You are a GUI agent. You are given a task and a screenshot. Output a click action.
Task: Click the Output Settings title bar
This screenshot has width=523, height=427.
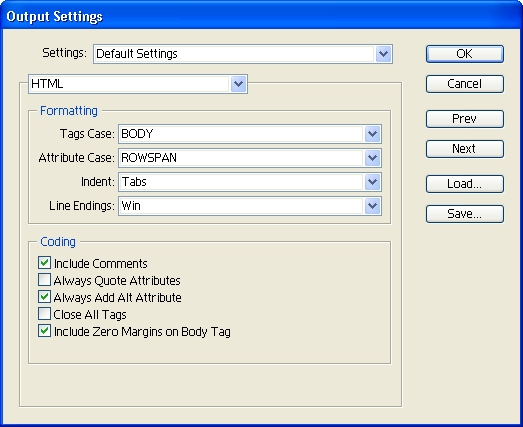click(x=262, y=16)
